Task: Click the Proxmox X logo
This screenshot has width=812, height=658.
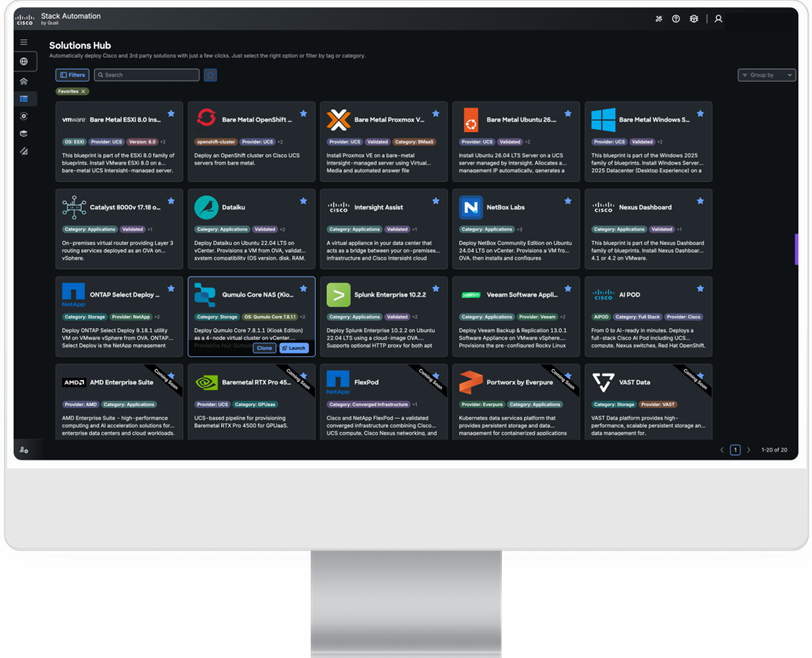Action: [x=338, y=120]
